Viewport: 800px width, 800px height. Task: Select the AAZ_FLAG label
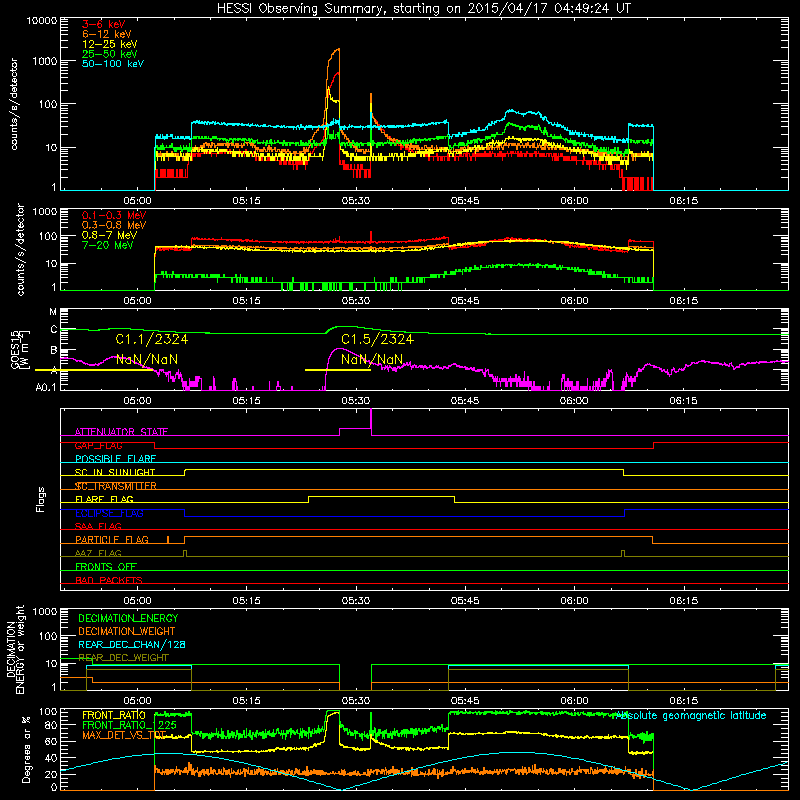(x=98, y=553)
